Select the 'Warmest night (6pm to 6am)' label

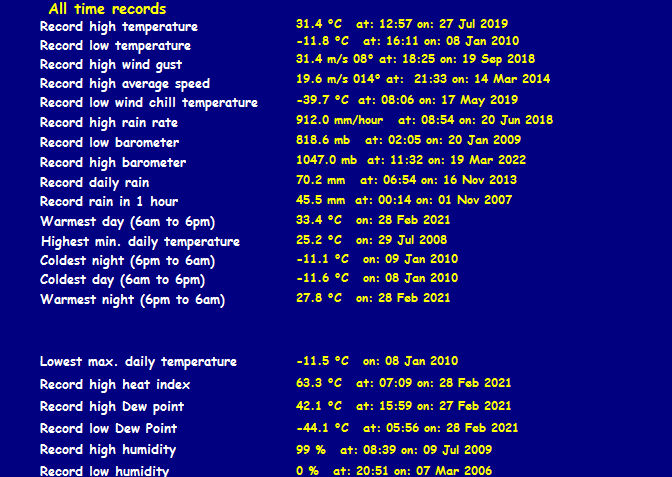[132, 300]
